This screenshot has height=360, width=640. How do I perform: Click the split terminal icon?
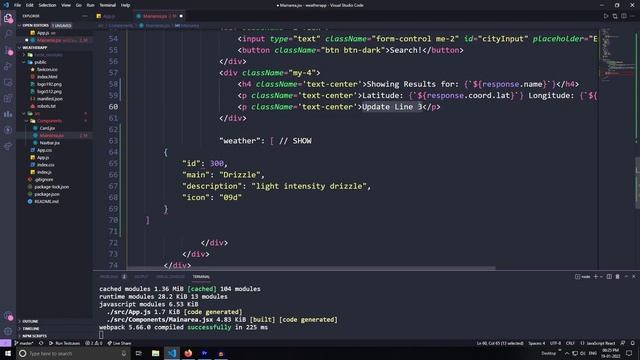point(609,277)
